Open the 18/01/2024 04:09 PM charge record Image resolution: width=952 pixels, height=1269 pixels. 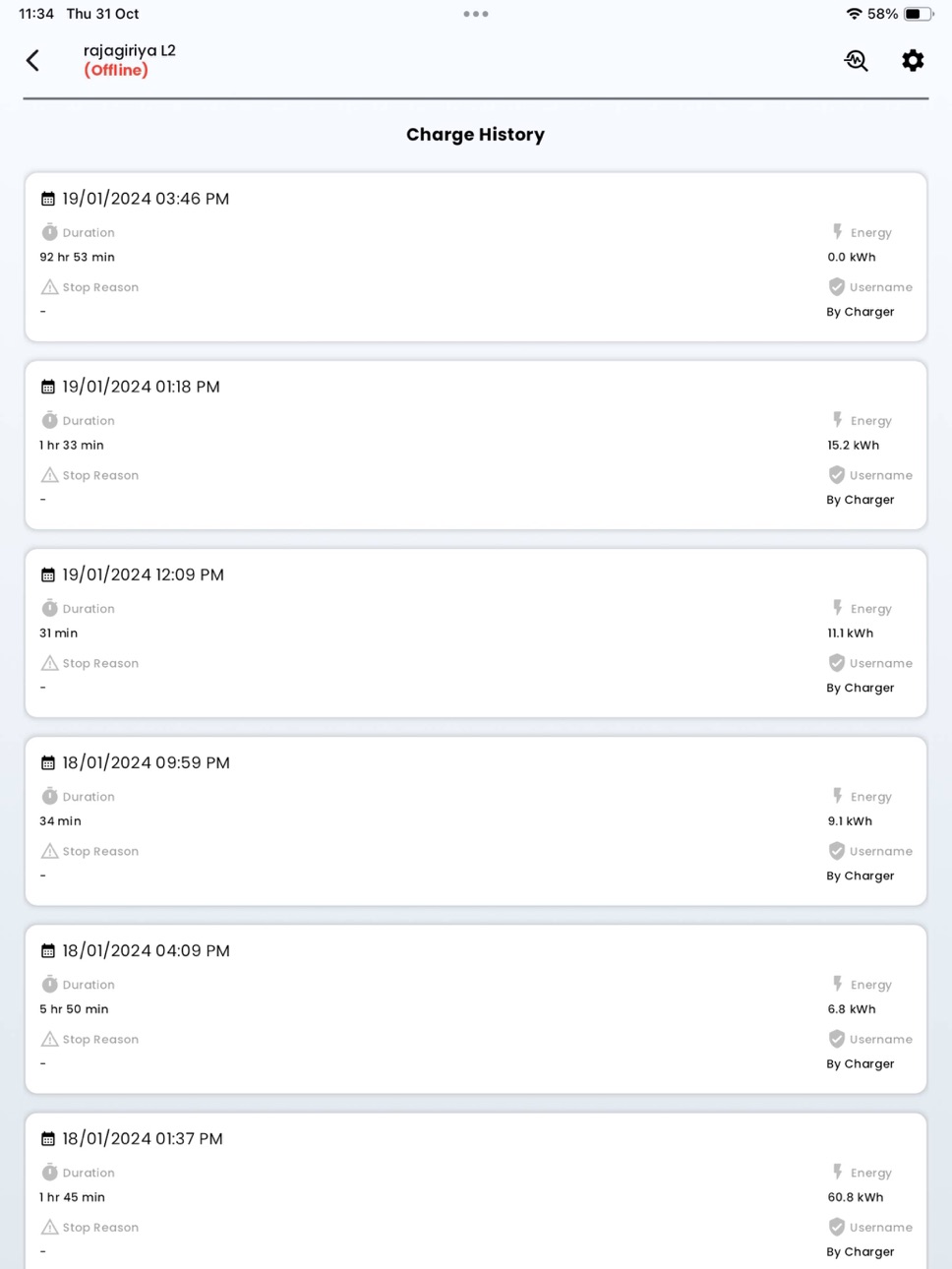(476, 1008)
